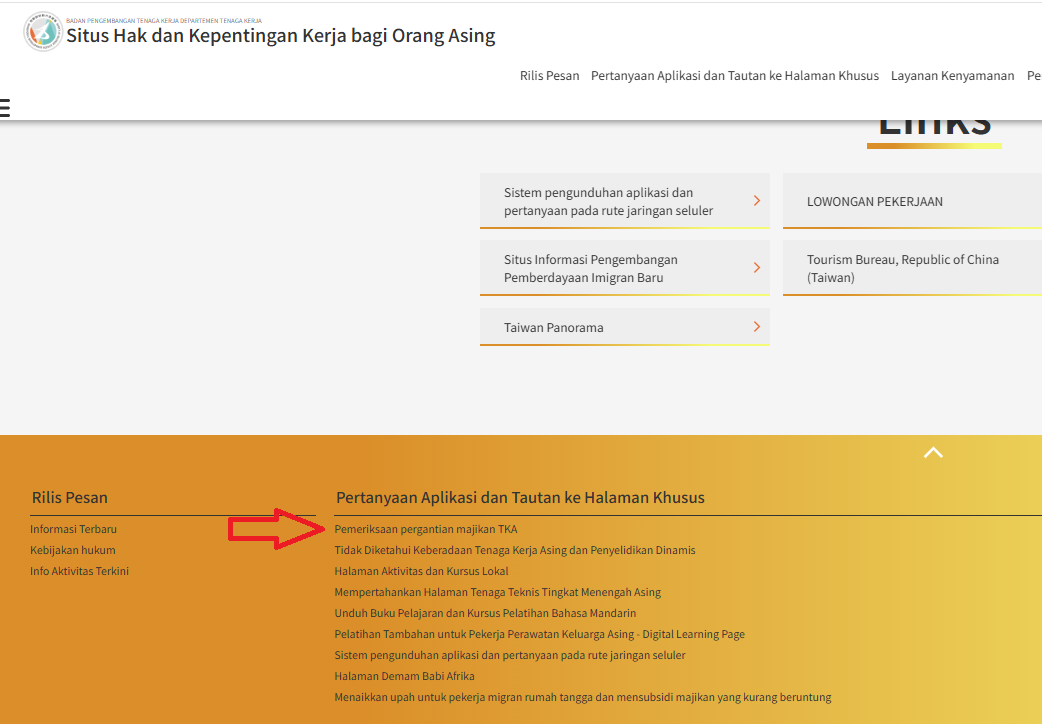
Task: Open Mempertahankan Halaman Tenaga Teknis Tingkat Menengah link
Action: coord(498,592)
